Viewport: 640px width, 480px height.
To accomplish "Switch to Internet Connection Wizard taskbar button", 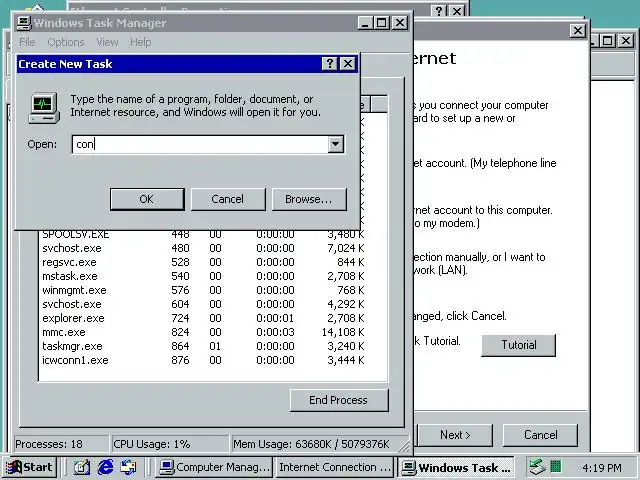I will [335, 467].
